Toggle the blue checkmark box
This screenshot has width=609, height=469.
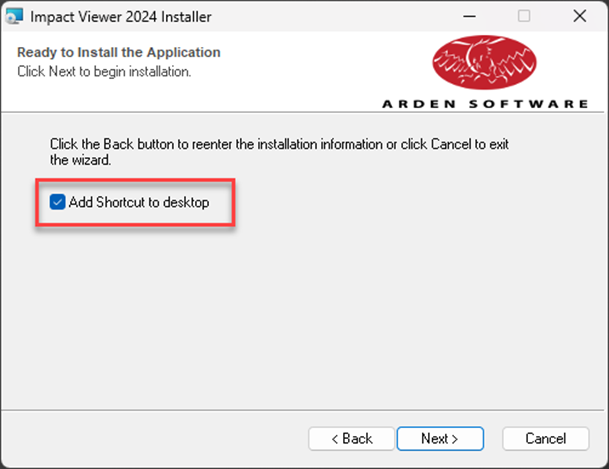57,202
